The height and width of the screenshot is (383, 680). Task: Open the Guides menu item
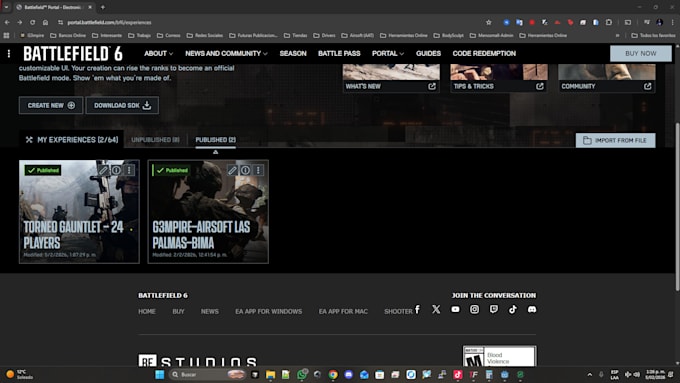[x=428, y=53]
